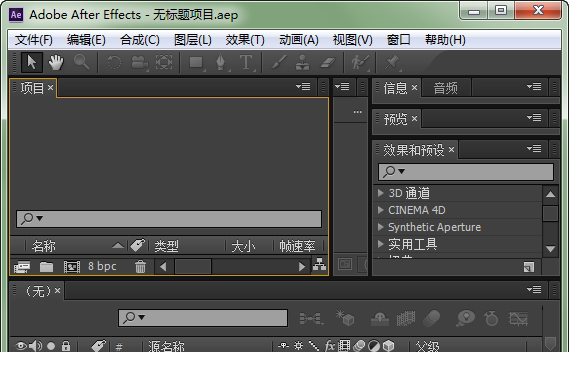Open the 合成(C) menu

[140, 40]
